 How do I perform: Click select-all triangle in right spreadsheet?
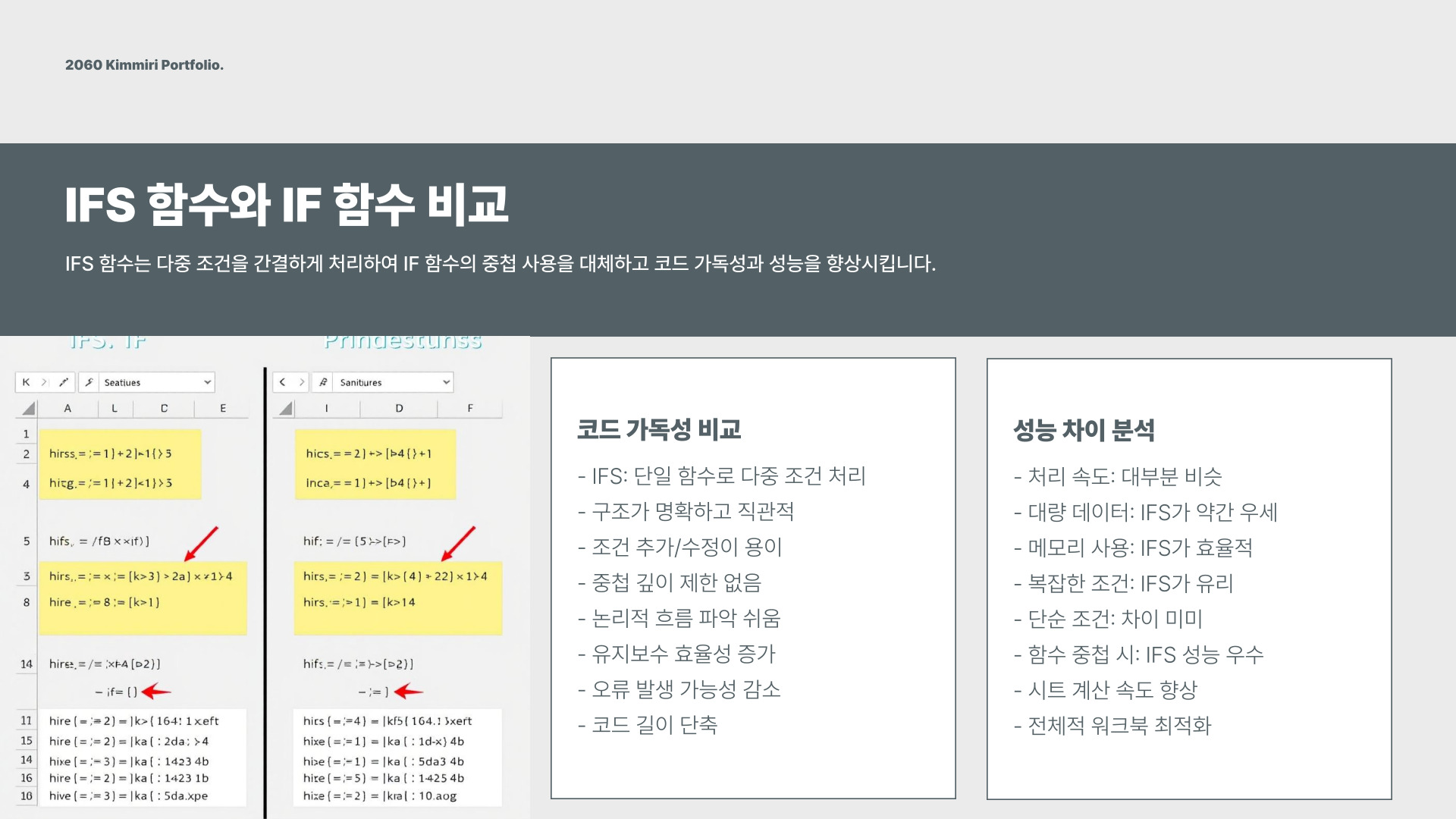click(286, 409)
